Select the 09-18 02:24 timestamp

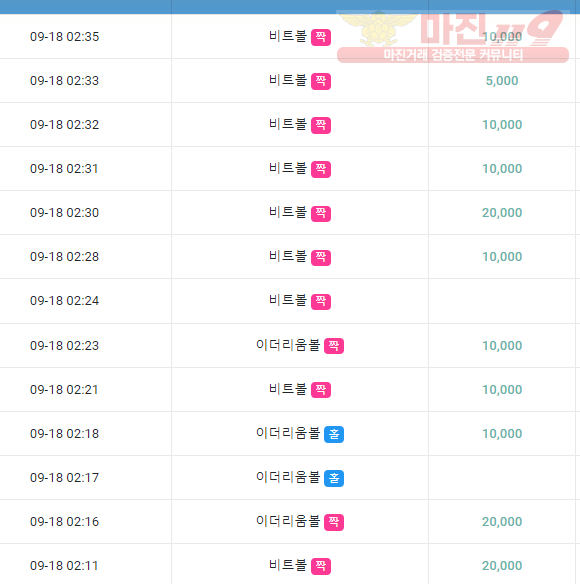tap(64, 301)
